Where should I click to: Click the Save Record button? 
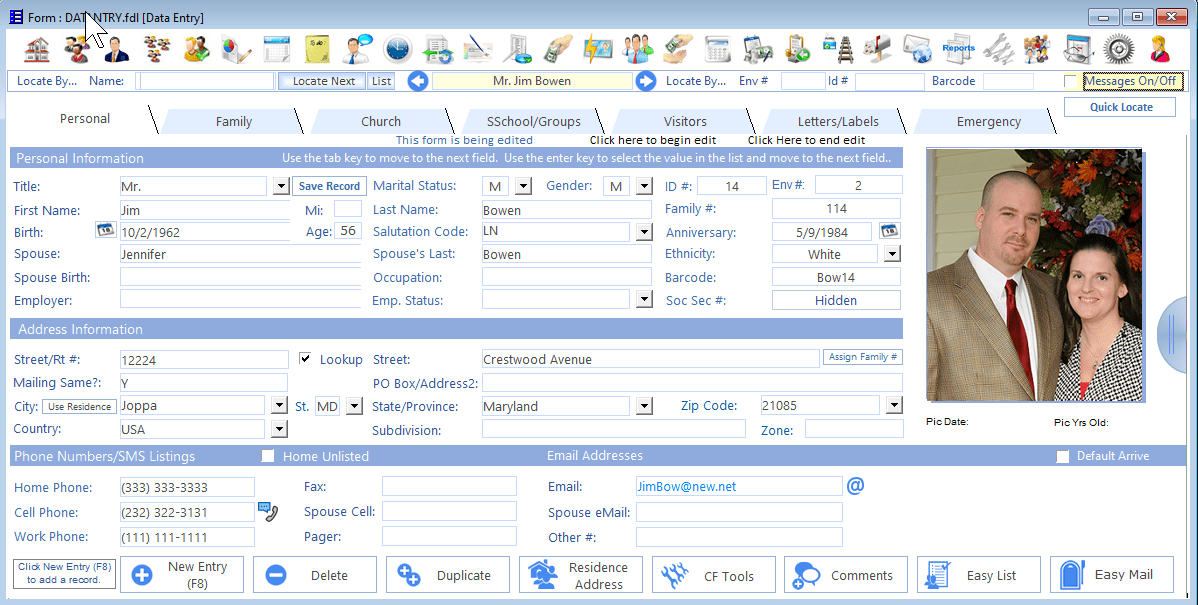coord(329,186)
